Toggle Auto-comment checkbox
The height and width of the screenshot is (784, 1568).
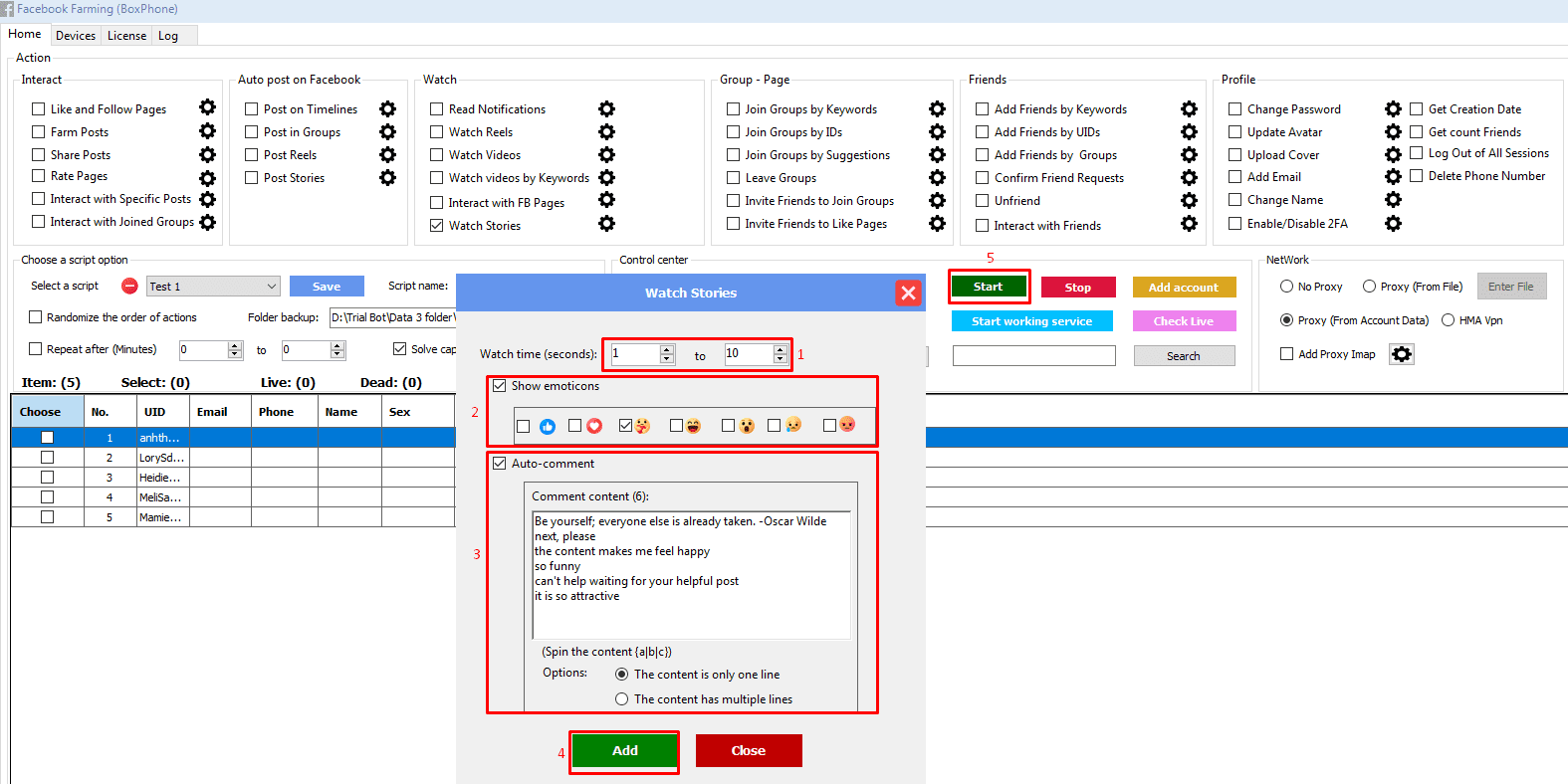click(x=499, y=463)
